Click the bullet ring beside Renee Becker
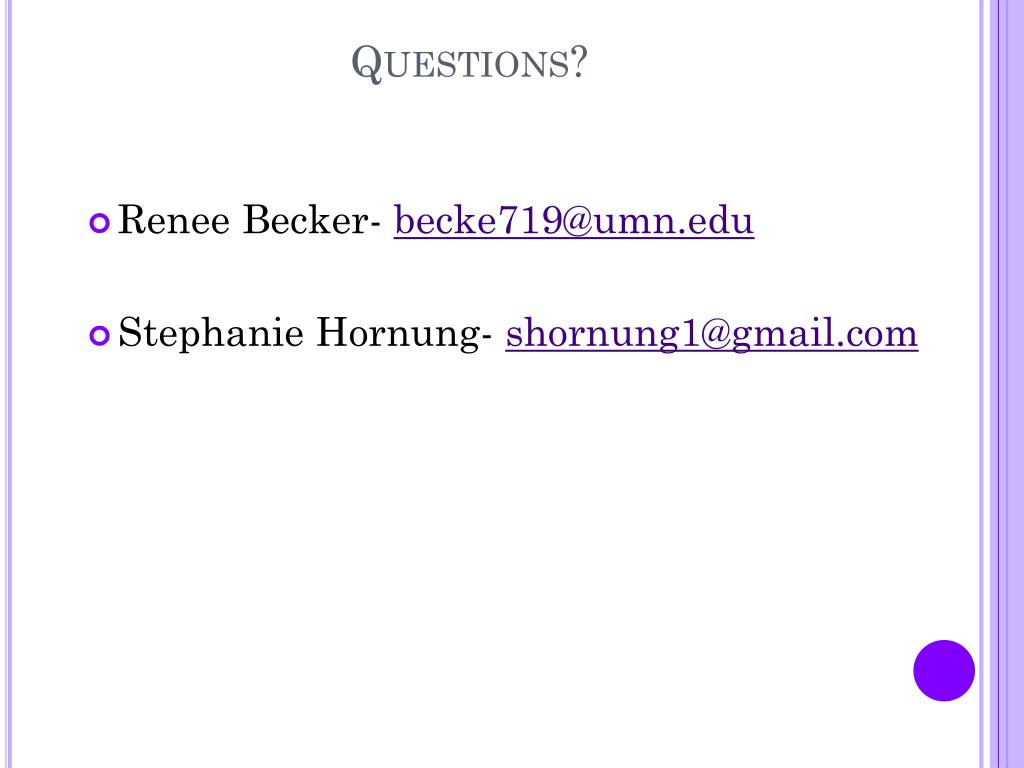1024x768 pixels. [99, 223]
